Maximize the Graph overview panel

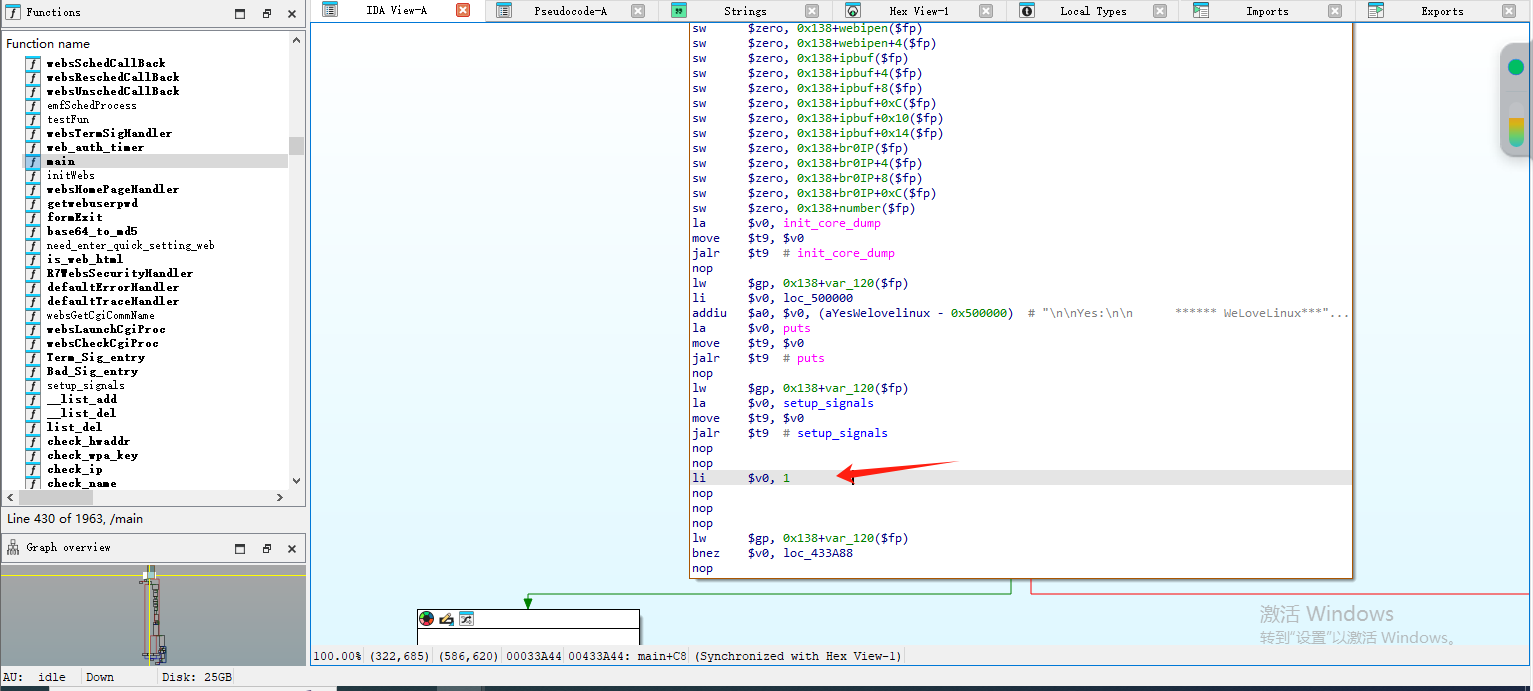click(x=240, y=548)
